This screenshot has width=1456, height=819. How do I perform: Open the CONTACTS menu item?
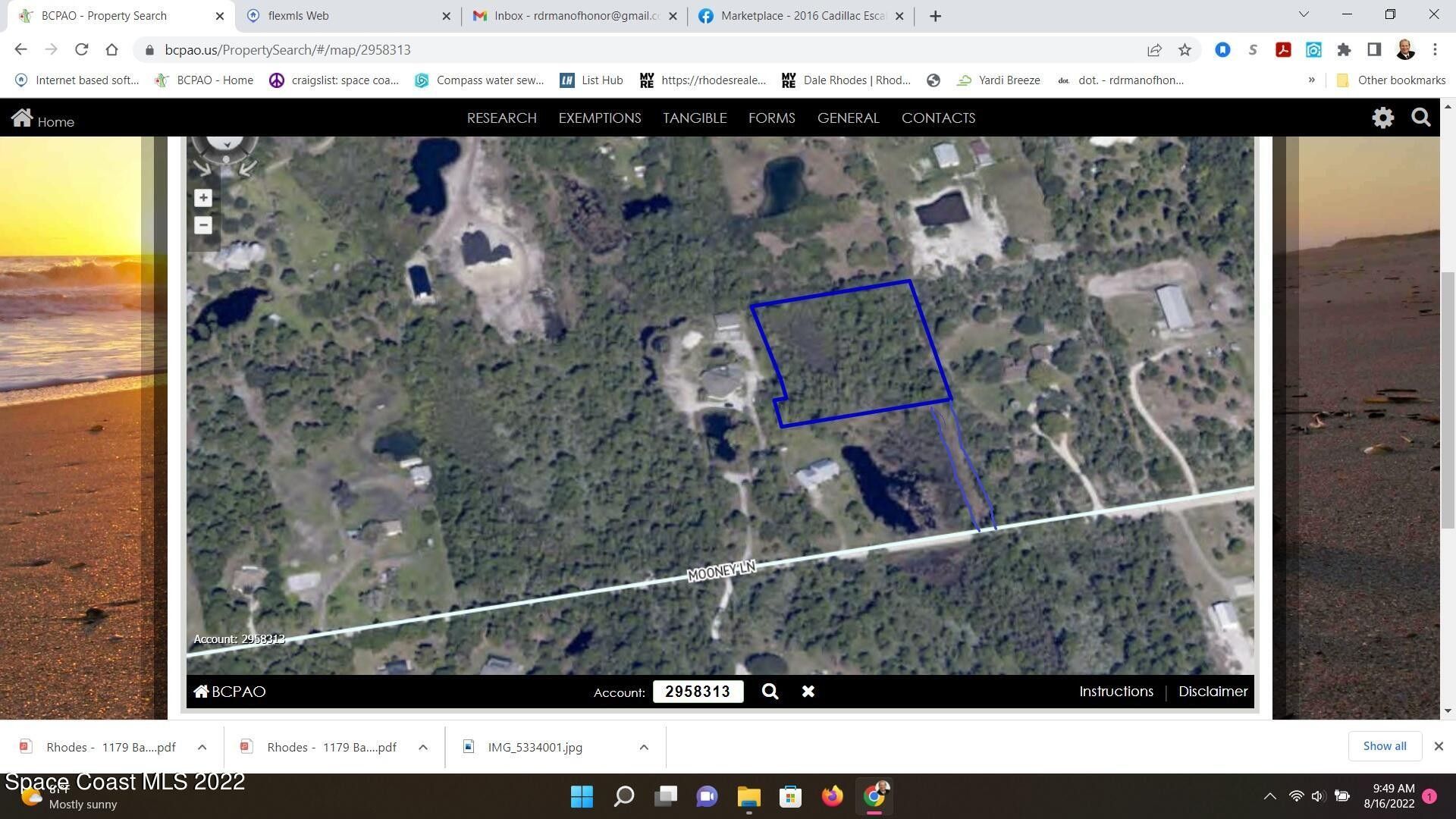tap(938, 118)
